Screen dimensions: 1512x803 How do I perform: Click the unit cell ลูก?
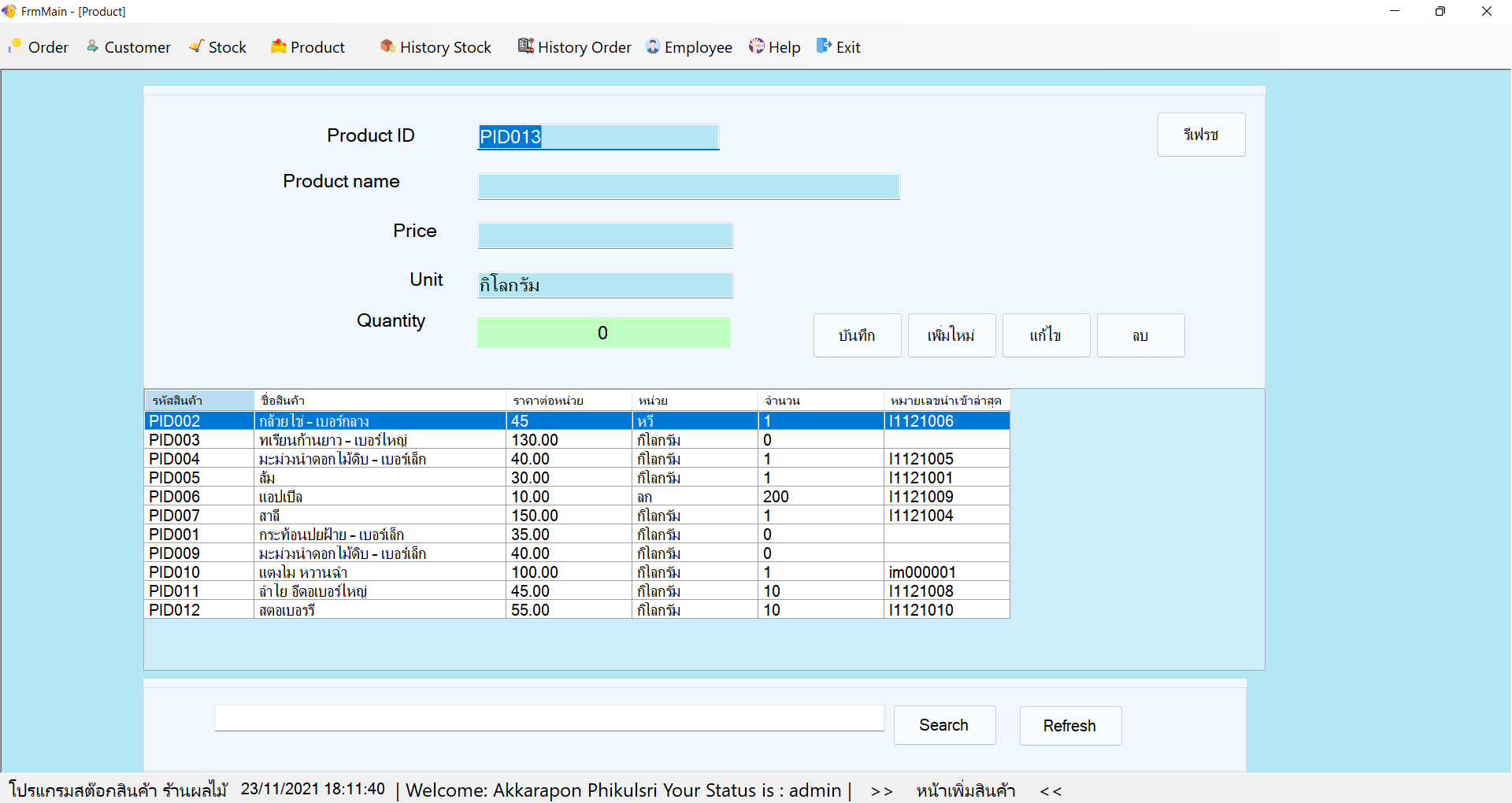pyautogui.click(x=695, y=496)
